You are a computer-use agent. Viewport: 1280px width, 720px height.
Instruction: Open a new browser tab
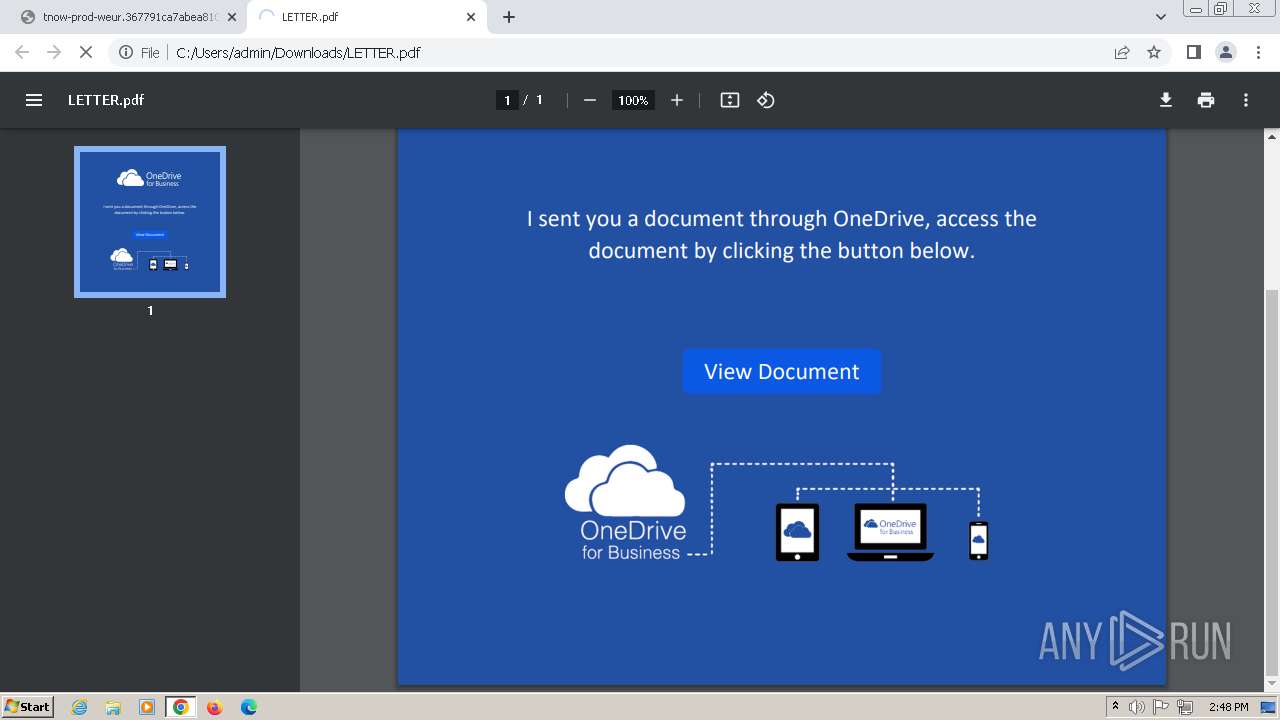[509, 17]
